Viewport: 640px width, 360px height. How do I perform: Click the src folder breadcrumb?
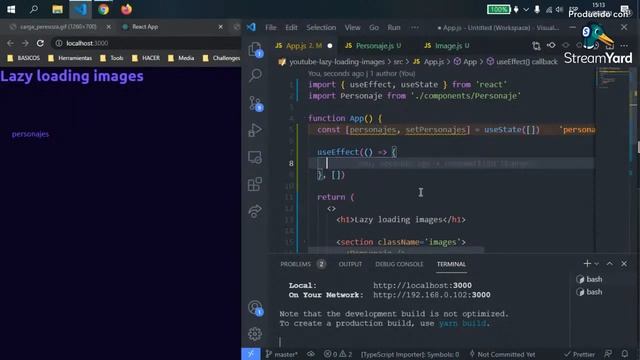398,62
